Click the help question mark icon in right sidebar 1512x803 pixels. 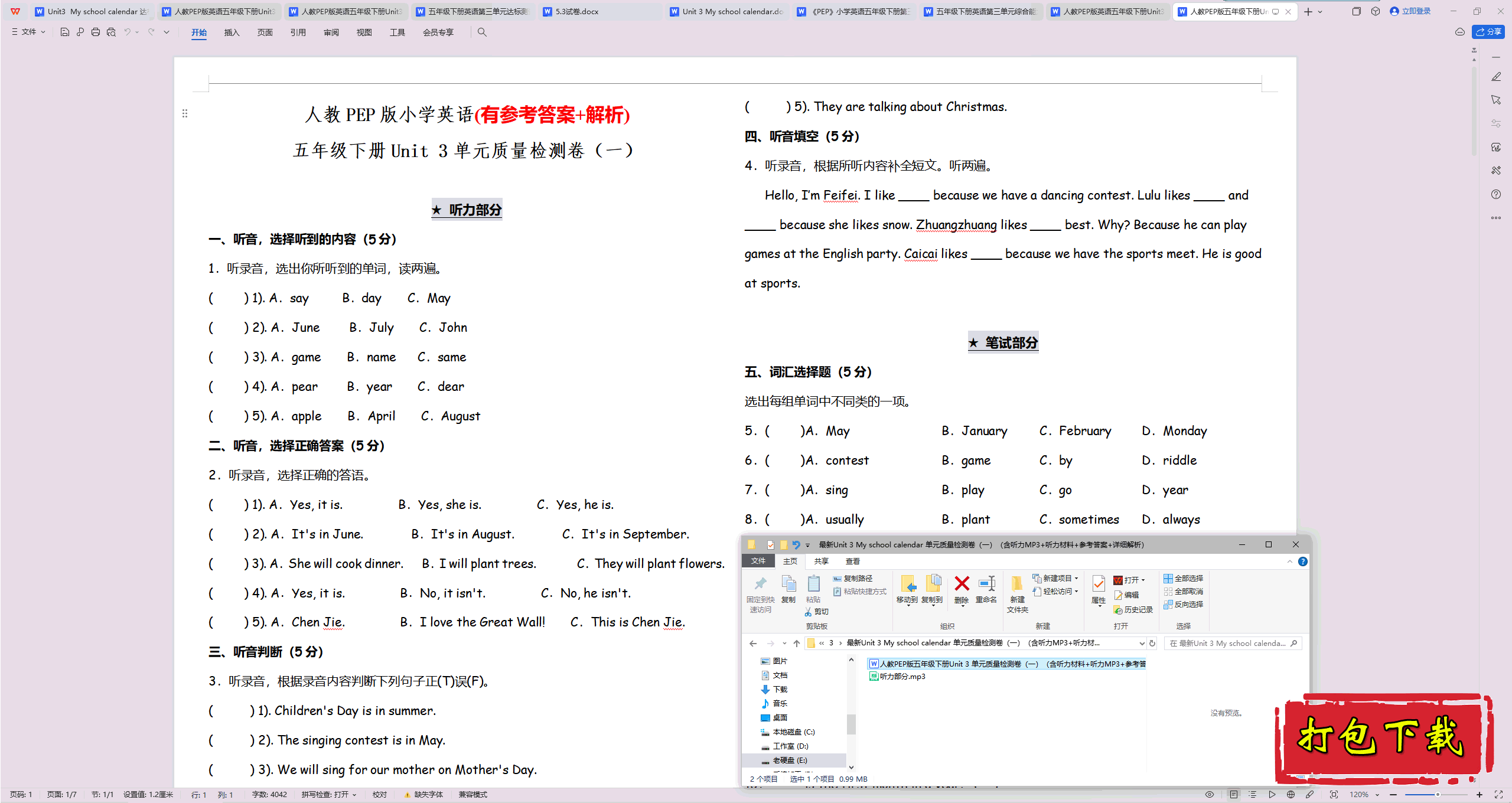[x=1496, y=194]
